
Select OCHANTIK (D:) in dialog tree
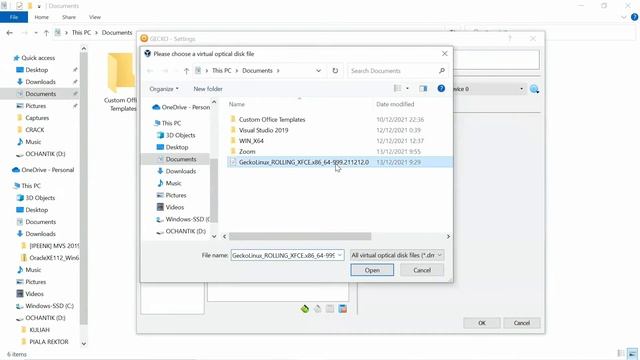point(181,231)
